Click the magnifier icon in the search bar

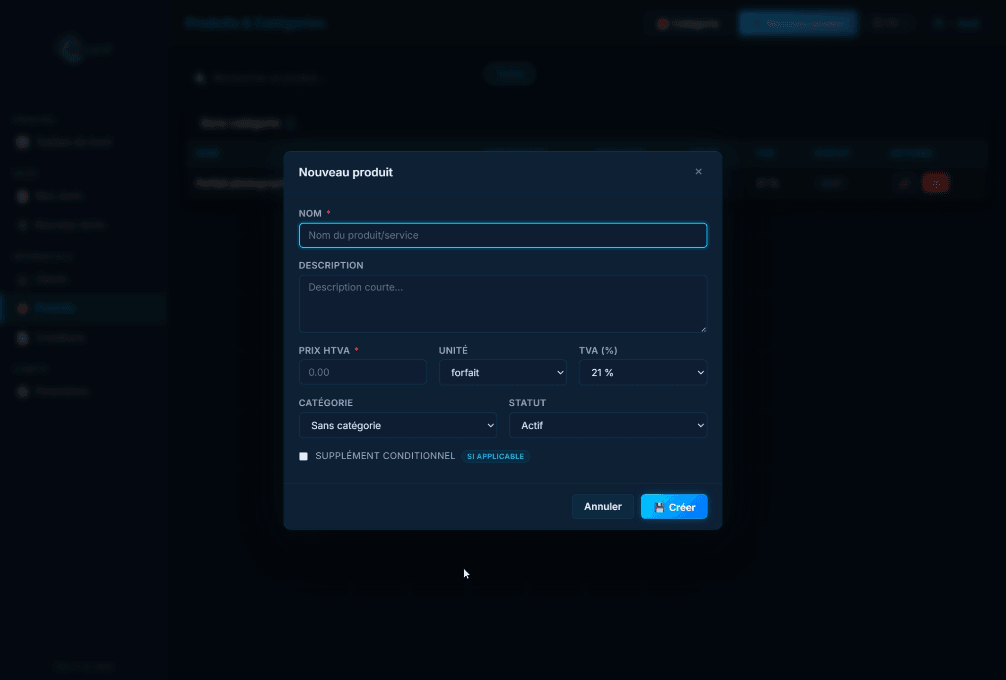(x=201, y=77)
